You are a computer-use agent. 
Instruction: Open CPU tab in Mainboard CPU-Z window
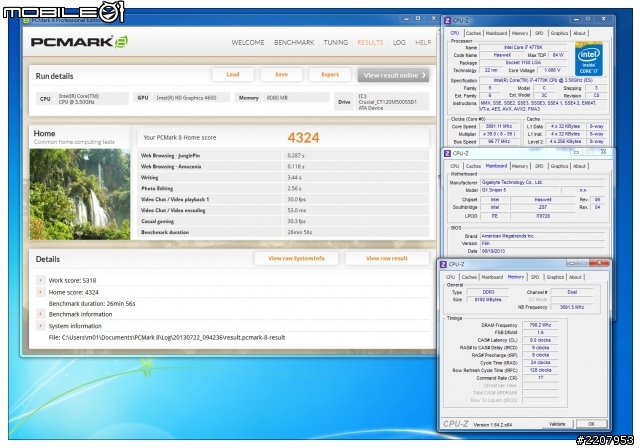pos(454,166)
